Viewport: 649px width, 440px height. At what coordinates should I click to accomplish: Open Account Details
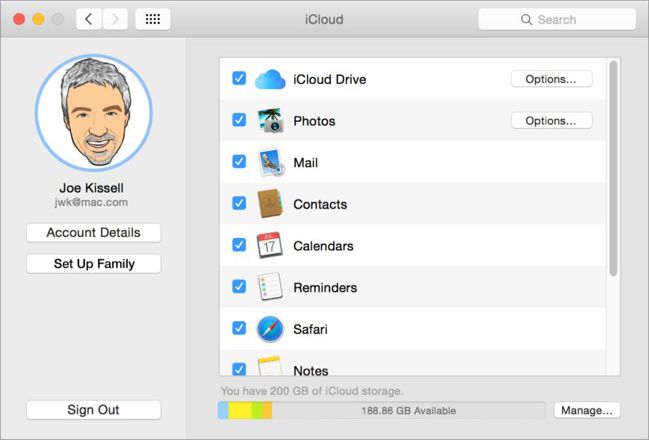tap(94, 233)
